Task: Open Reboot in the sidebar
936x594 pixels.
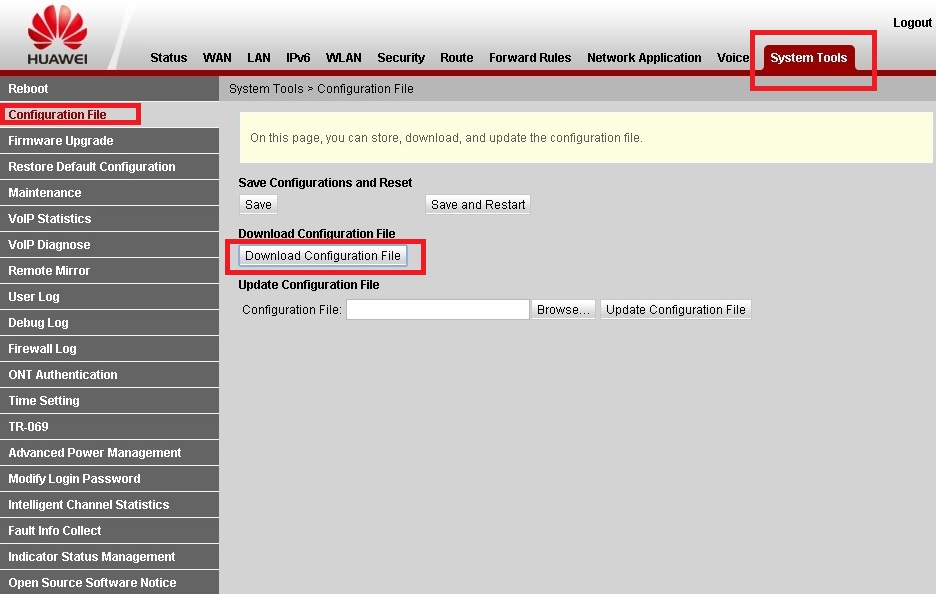Action: tap(28, 89)
